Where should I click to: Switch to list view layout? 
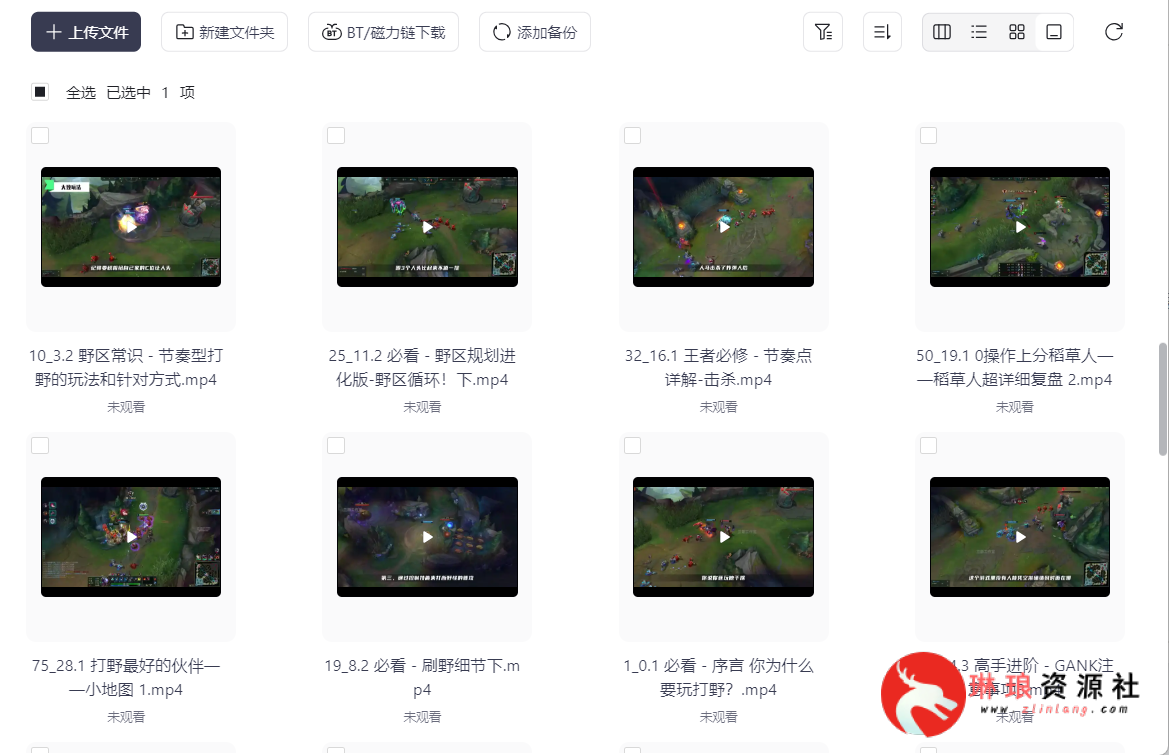click(979, 32)
